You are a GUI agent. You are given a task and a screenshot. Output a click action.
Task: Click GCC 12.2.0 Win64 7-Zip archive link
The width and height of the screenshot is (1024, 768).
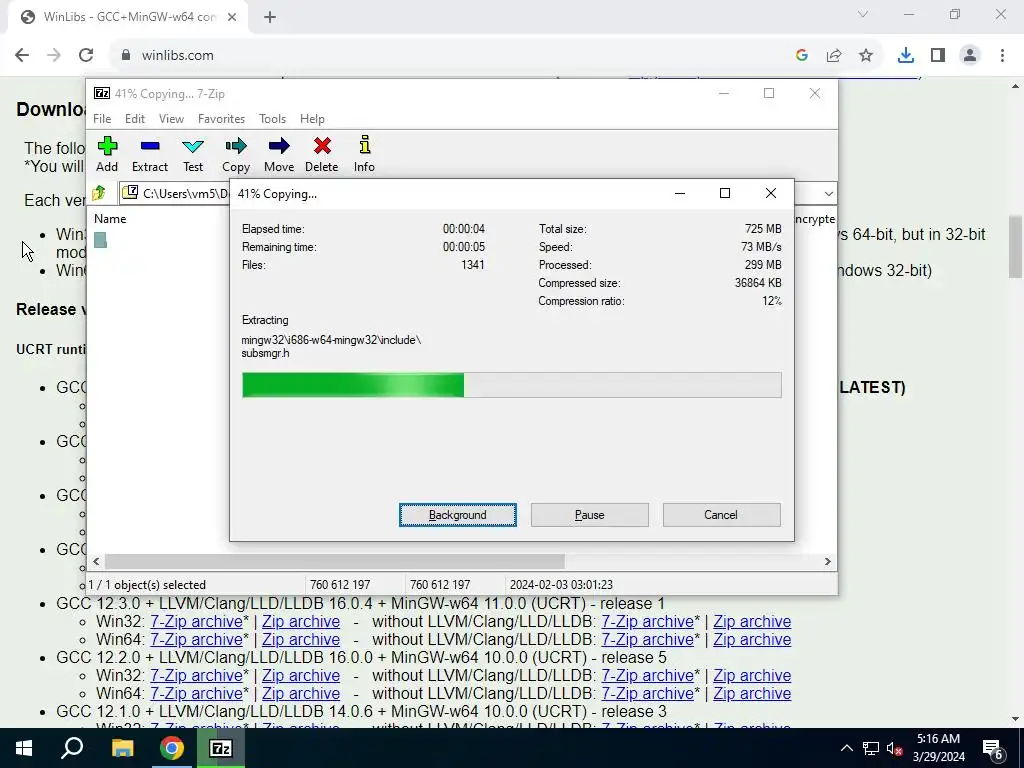tap(196, 694)
